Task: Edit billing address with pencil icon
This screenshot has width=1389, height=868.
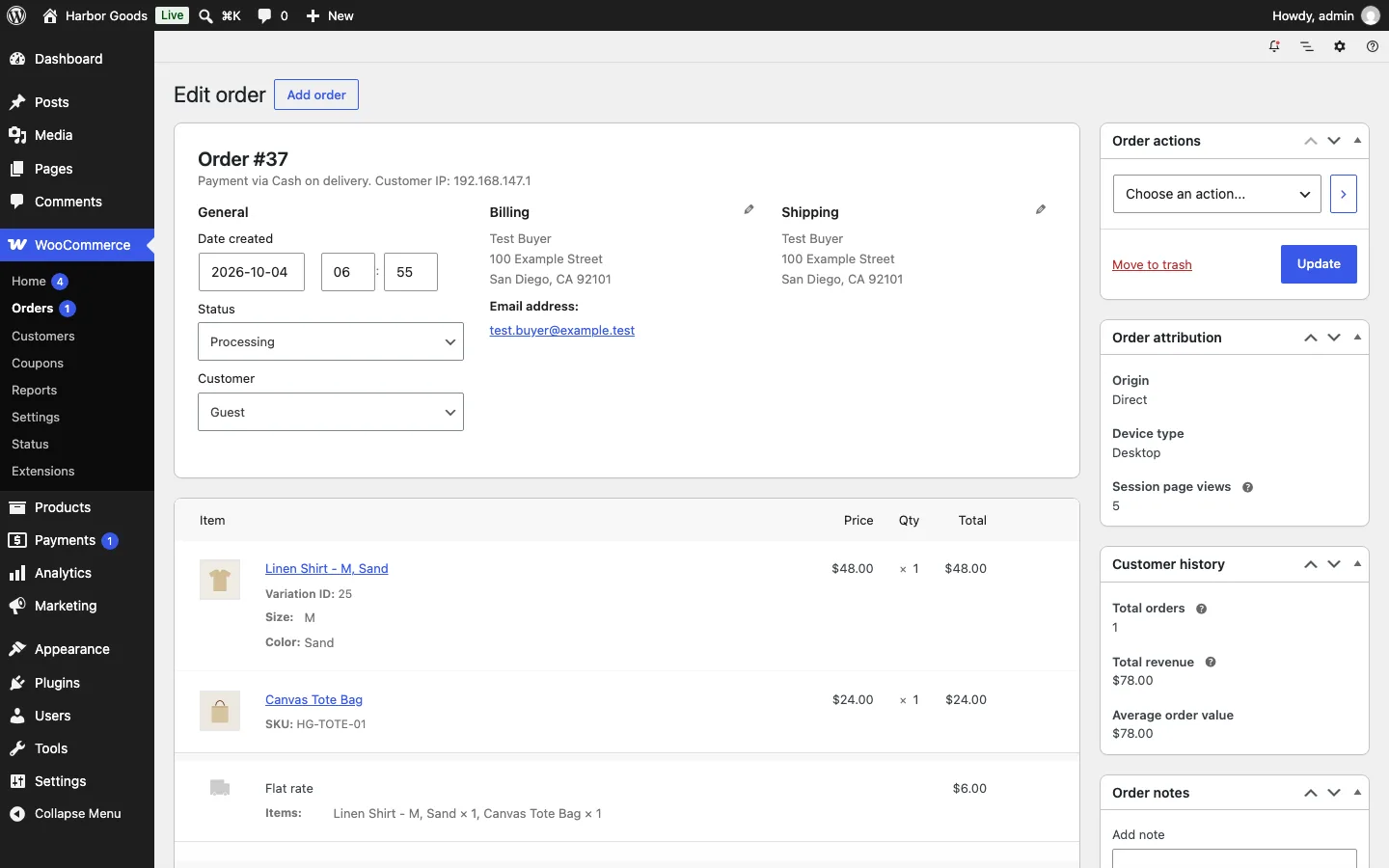Action: click(749, 209)
